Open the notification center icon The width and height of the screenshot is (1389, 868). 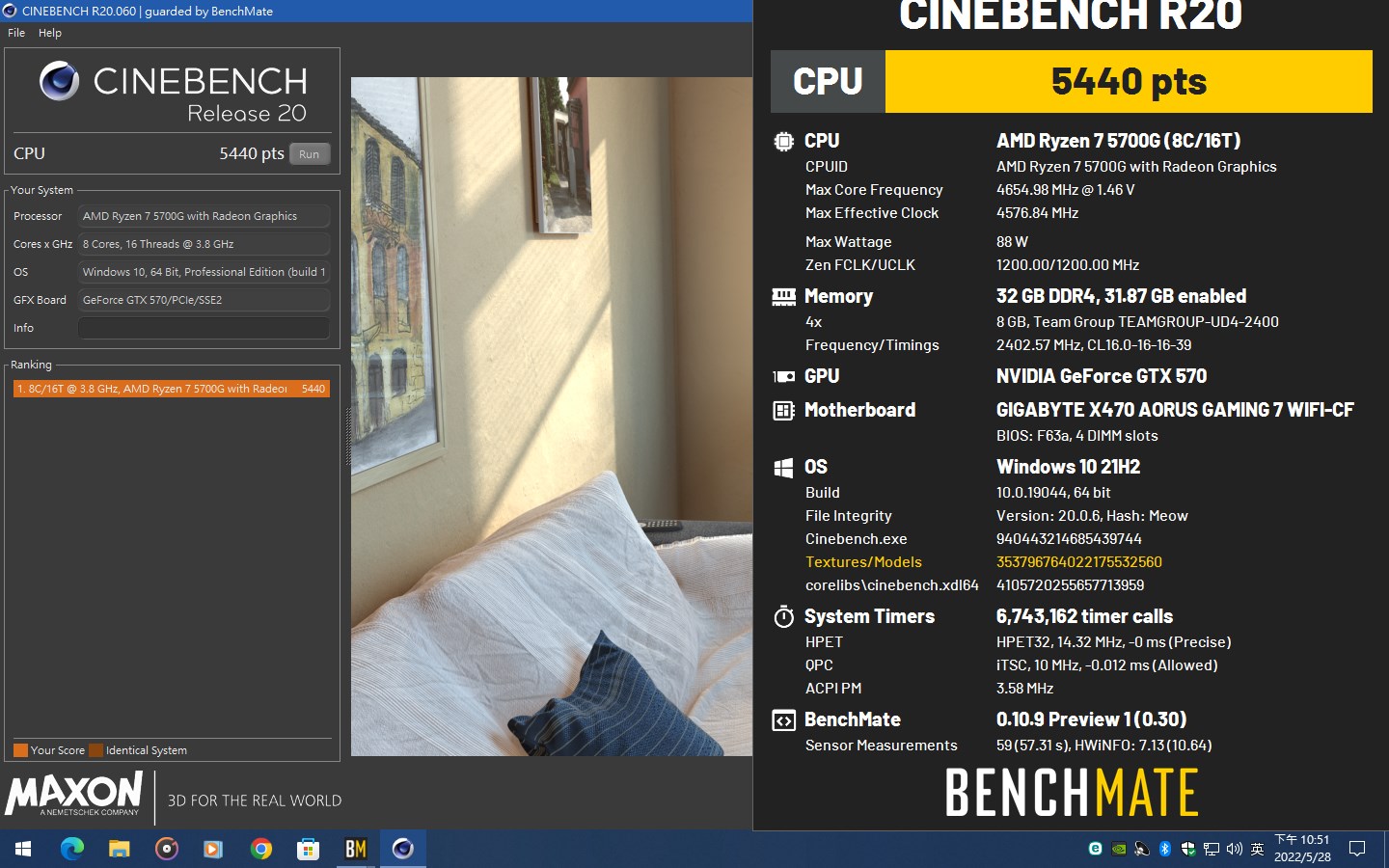click(1357, 849)
